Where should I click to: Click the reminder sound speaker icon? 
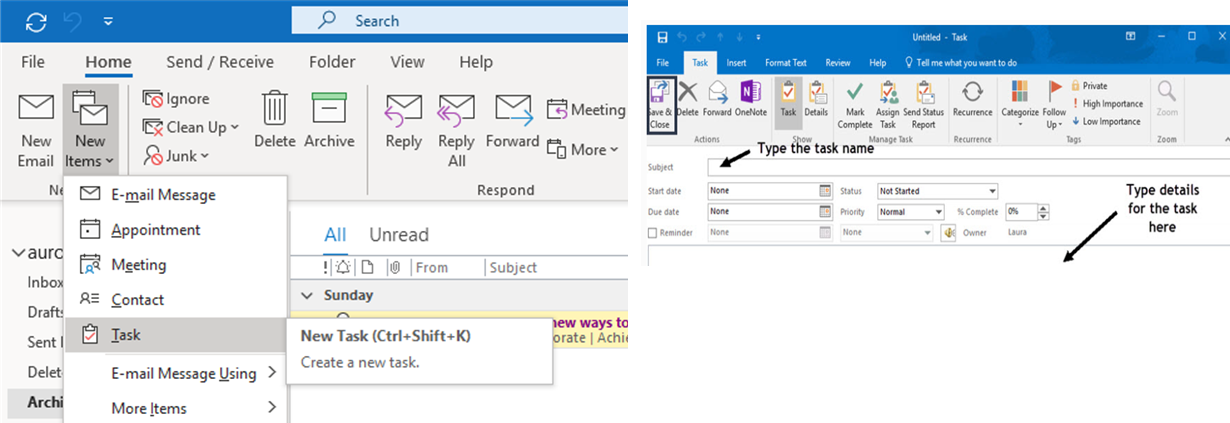pyautogui.click(x=948, y=233)
